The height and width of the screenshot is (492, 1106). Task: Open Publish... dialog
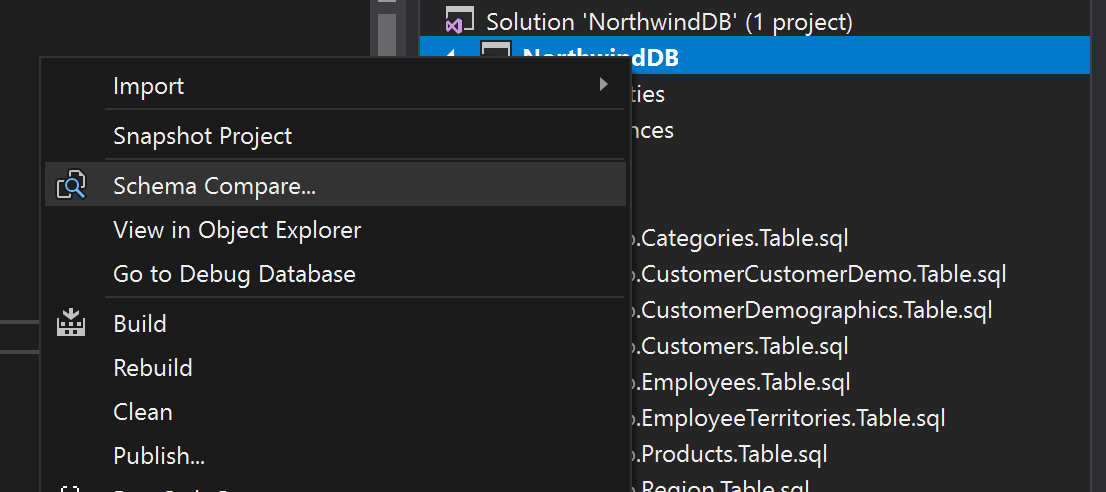335,455
